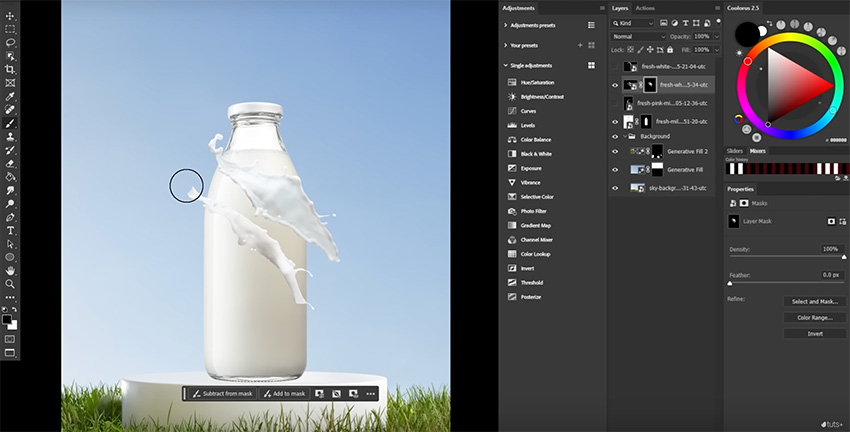
Task: Click the foreground color swatch in toolbar
Action: [x=7, y=319]
